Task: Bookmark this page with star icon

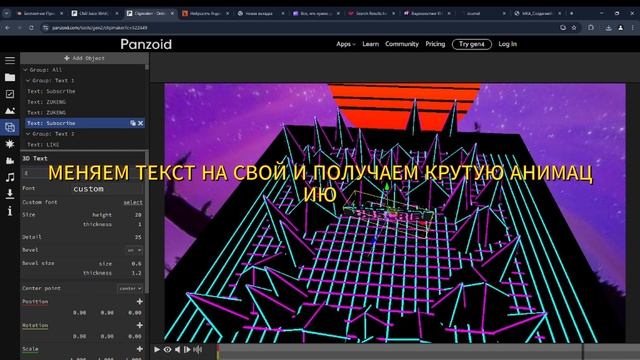Action: pyautogui.click(x=574, y=28)
